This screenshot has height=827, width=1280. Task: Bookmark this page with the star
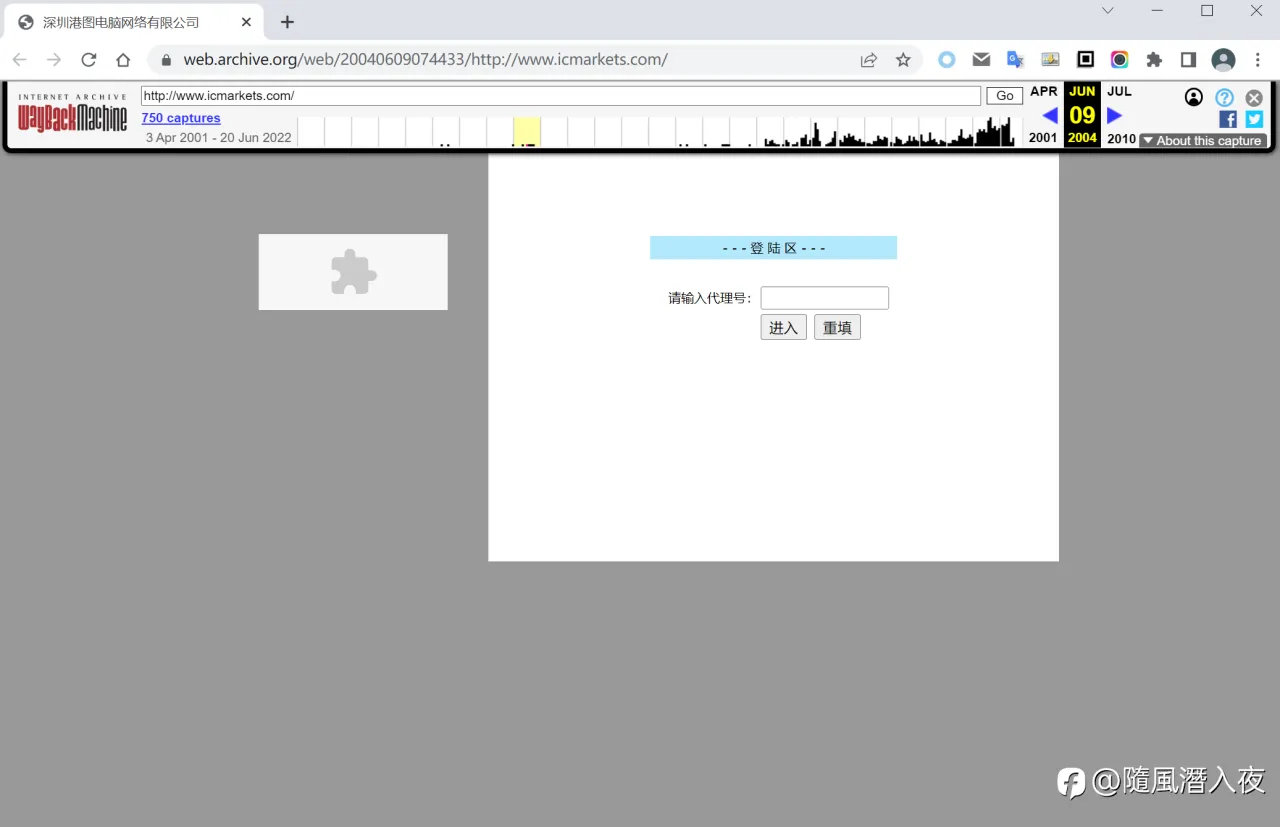click(903, 60)
